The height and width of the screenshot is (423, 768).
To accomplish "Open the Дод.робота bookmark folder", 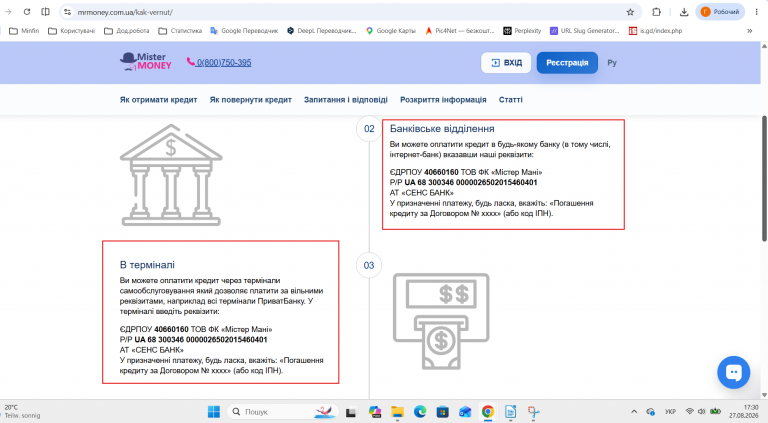I will [x=127, y=31].
